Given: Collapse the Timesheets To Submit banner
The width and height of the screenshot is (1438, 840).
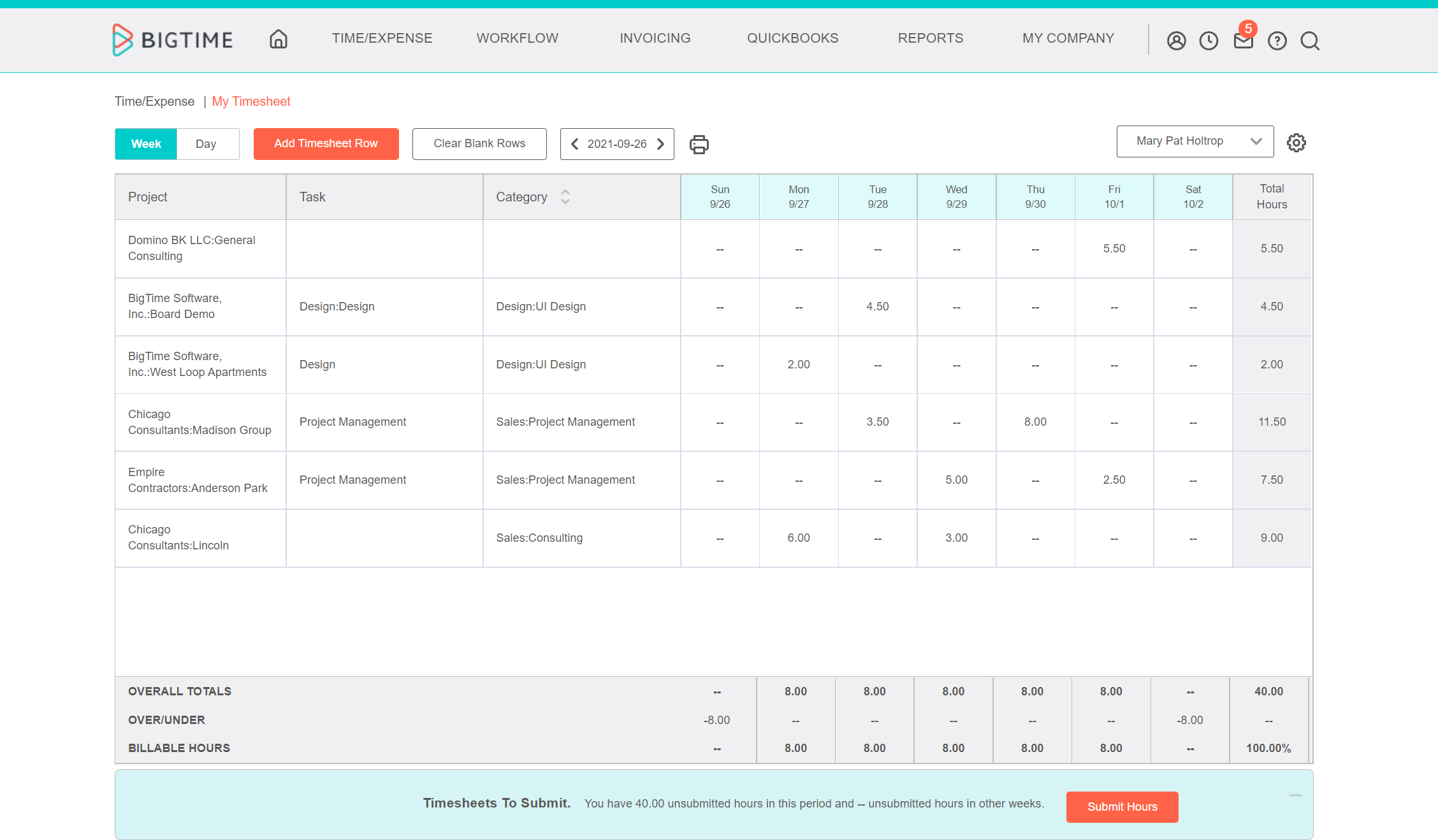Looking at the screenshot, I should (1296, 795).
